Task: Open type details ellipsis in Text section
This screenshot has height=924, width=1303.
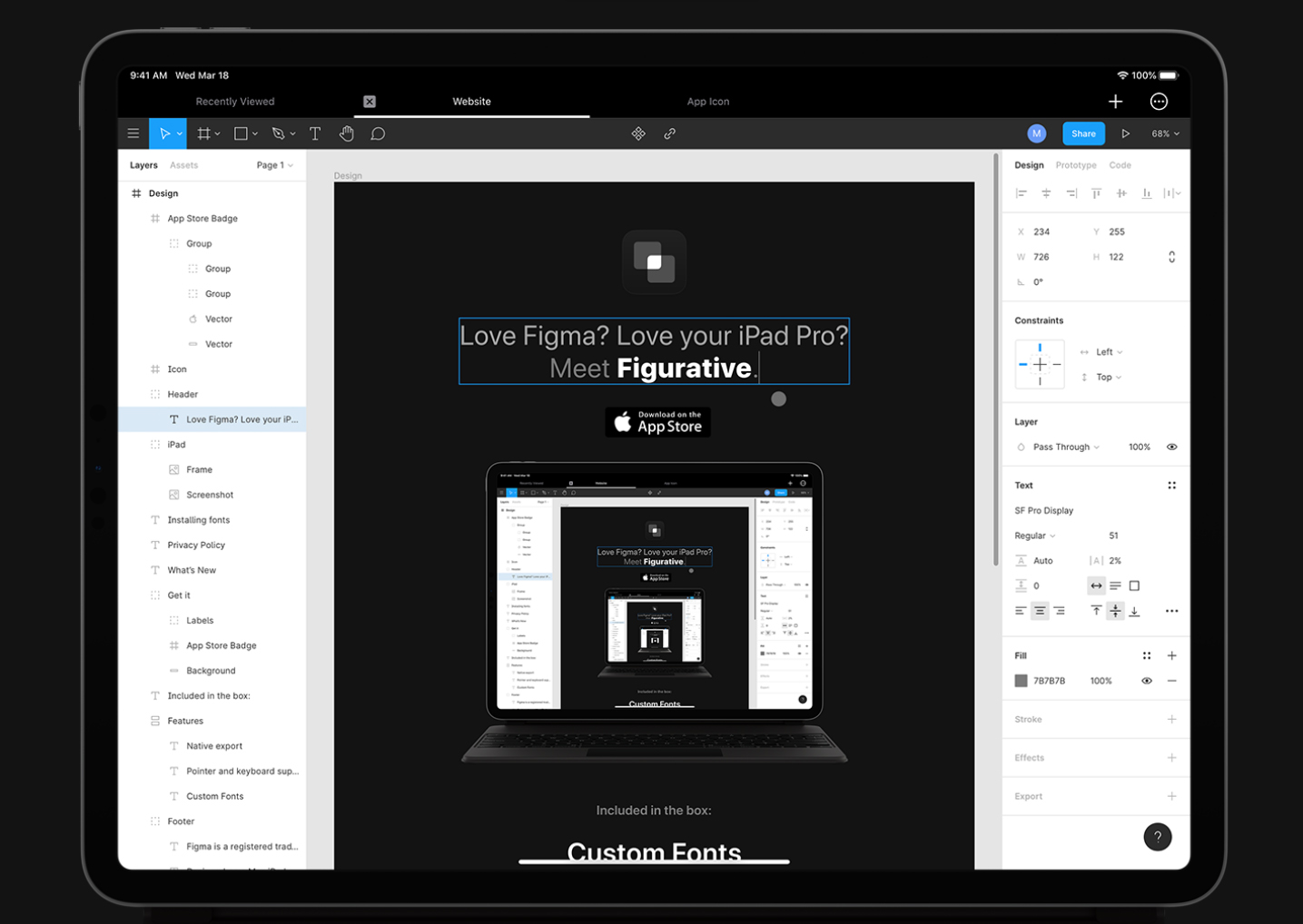Action: (1171, 611)
